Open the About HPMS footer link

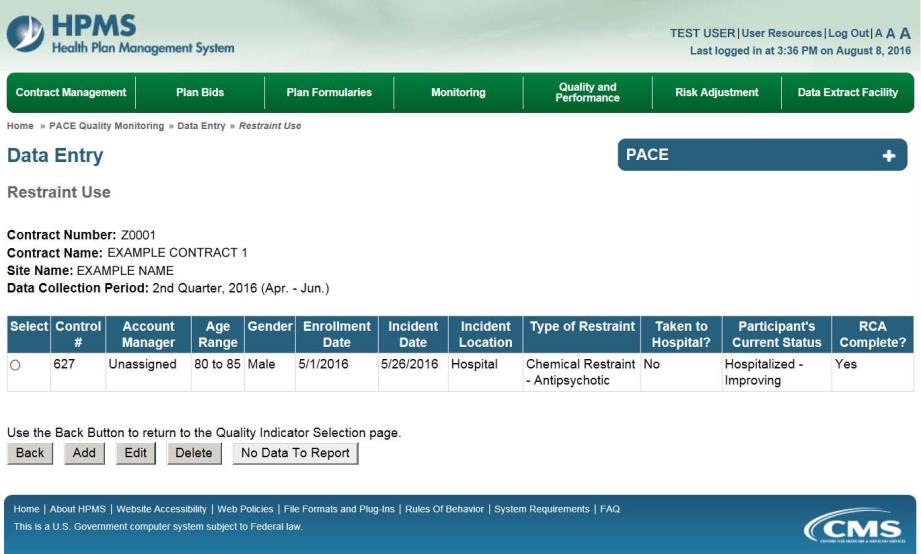pyautogui.click(x=78, y=509)
